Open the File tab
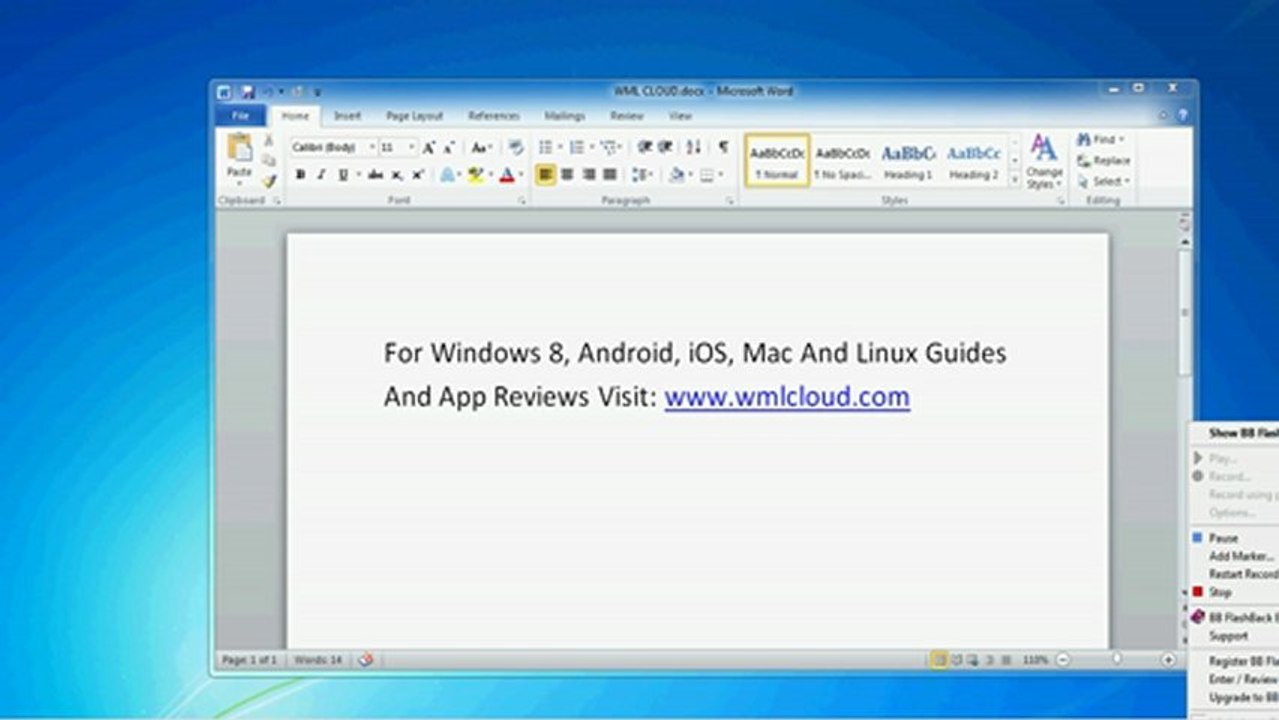 coord(240,116)
